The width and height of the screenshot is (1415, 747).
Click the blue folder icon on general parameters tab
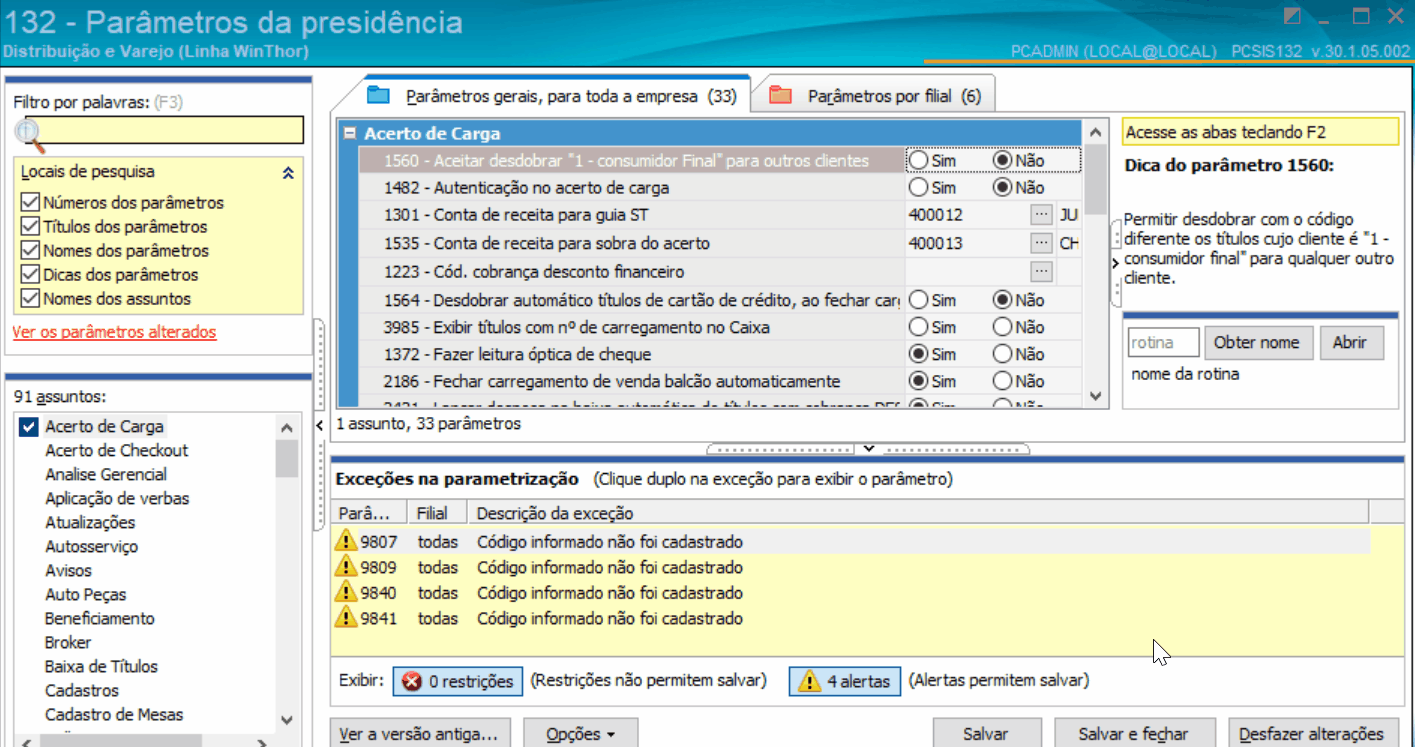(378, 96)
